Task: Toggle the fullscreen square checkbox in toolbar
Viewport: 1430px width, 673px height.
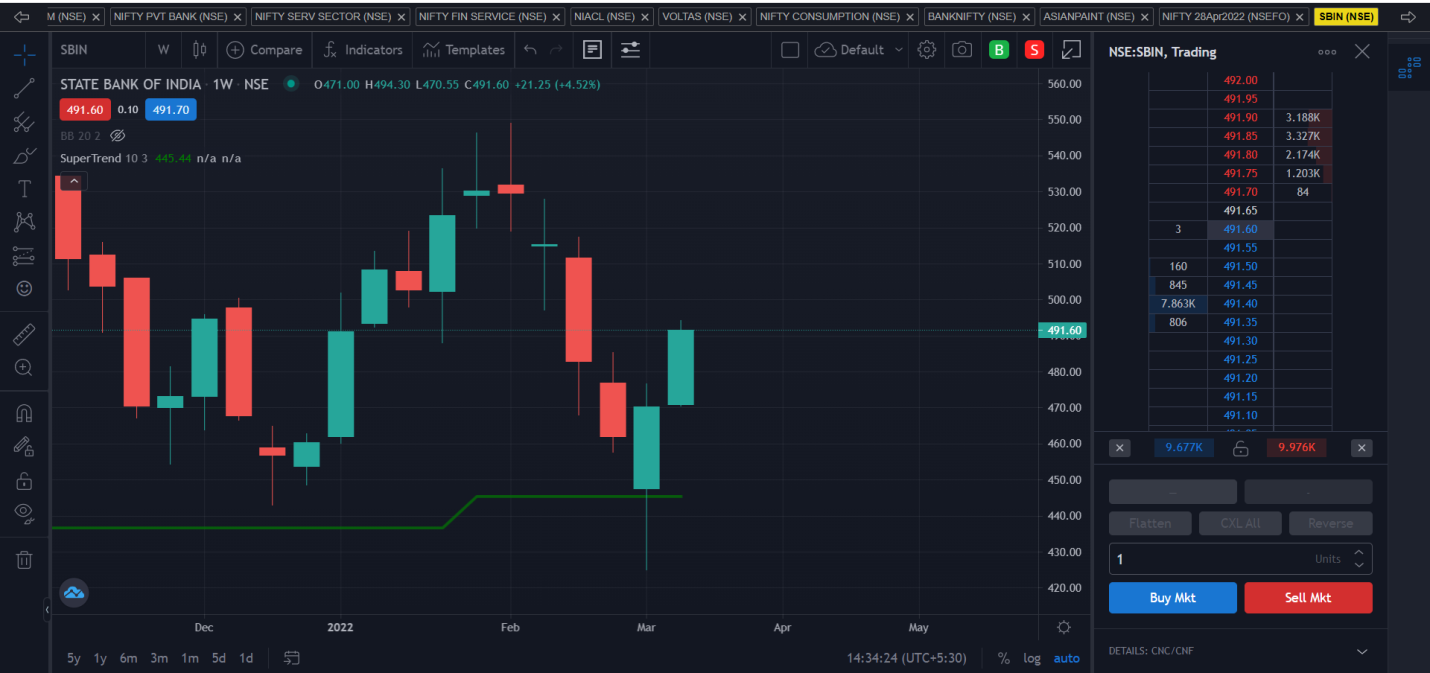Action: [790, 50]
